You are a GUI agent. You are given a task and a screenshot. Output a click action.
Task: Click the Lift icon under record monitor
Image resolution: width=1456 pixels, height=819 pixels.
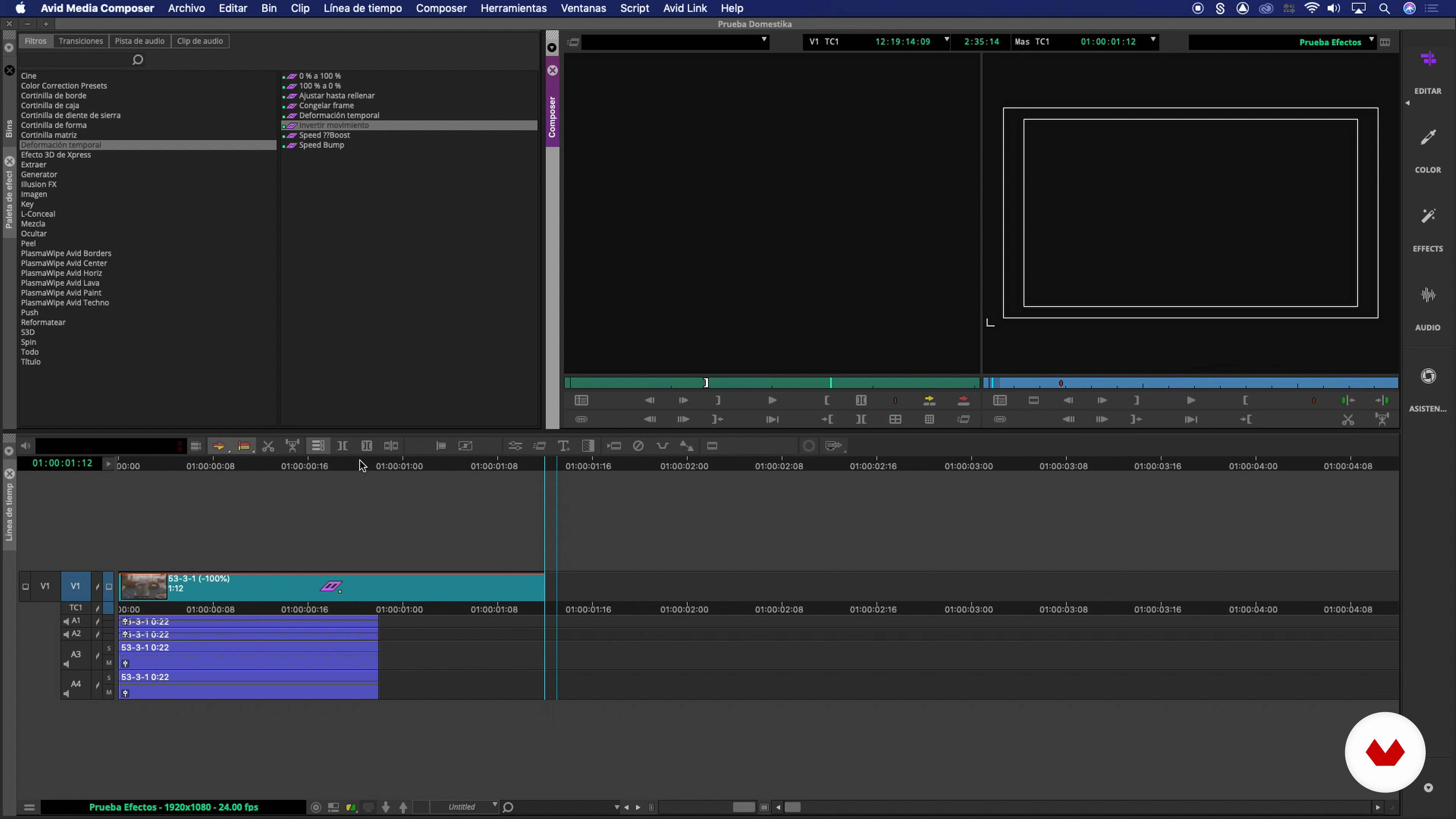click(x=1382, y=419)
